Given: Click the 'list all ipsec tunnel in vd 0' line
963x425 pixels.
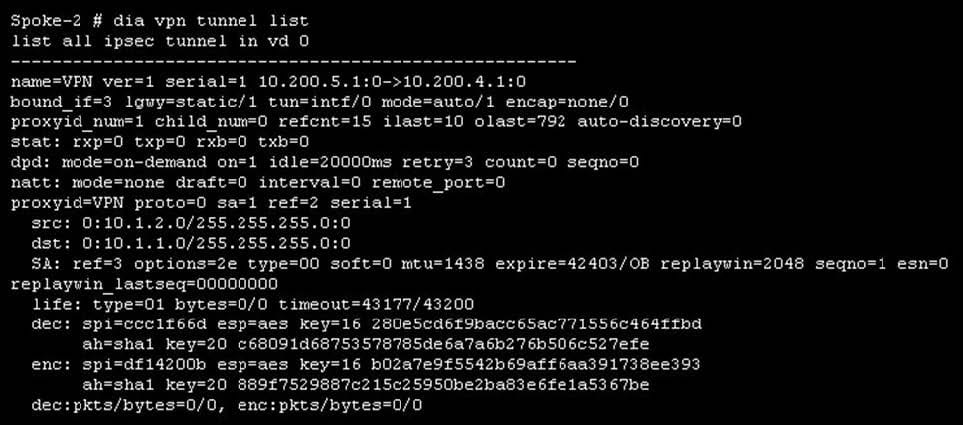Looking at the screenshot, I should 160,42.
